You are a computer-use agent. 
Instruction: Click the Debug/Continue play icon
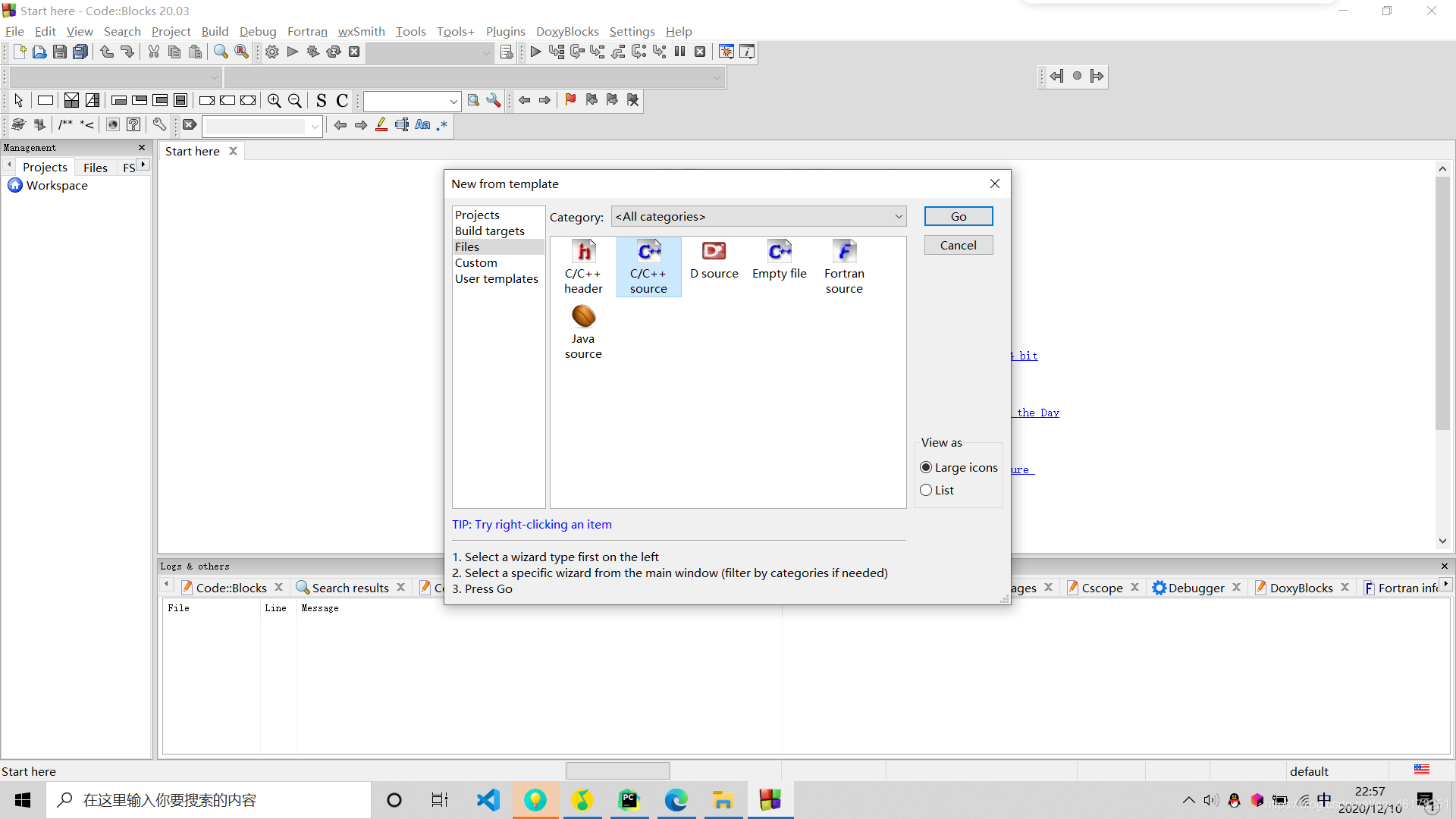535,52
